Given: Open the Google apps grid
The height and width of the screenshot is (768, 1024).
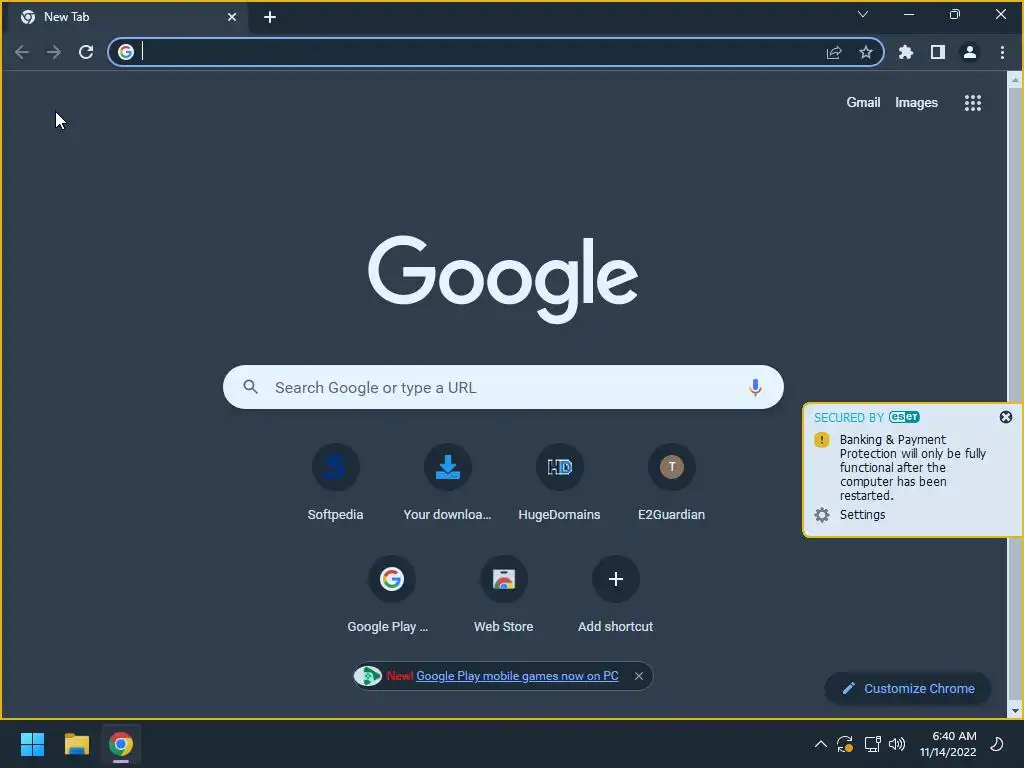Looking at the screenshot, I should click(973, 103).
